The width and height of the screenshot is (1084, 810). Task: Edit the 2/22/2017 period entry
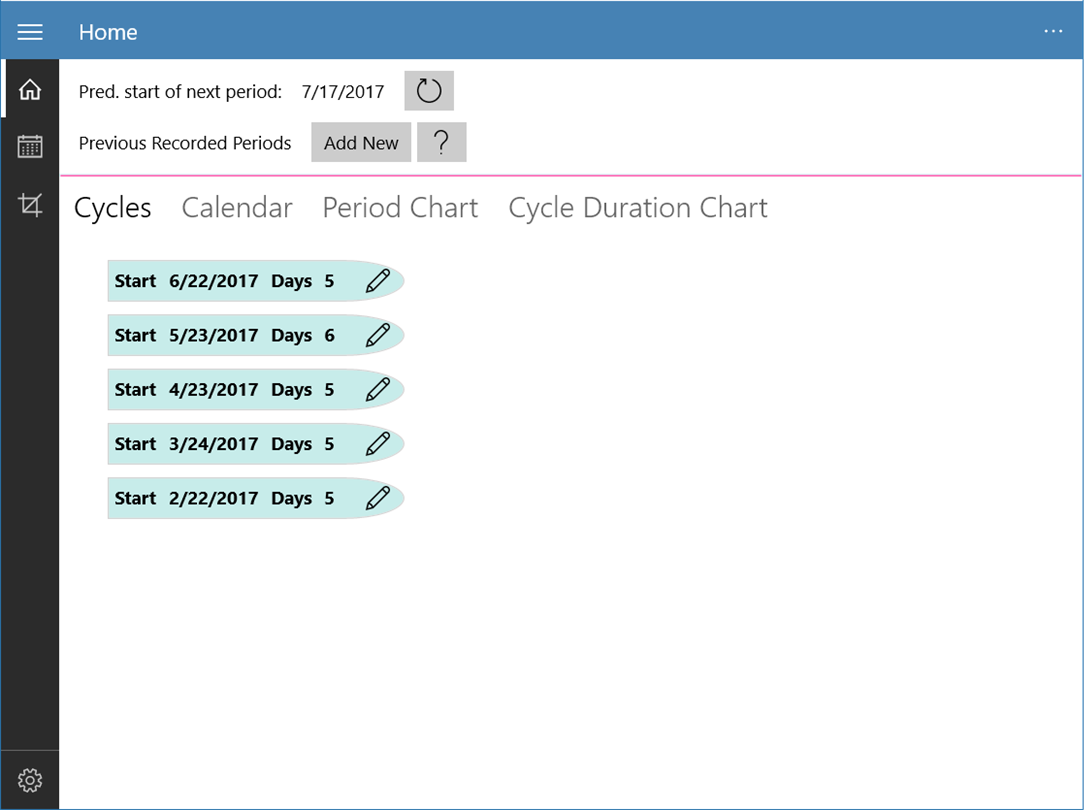point(377,497)
